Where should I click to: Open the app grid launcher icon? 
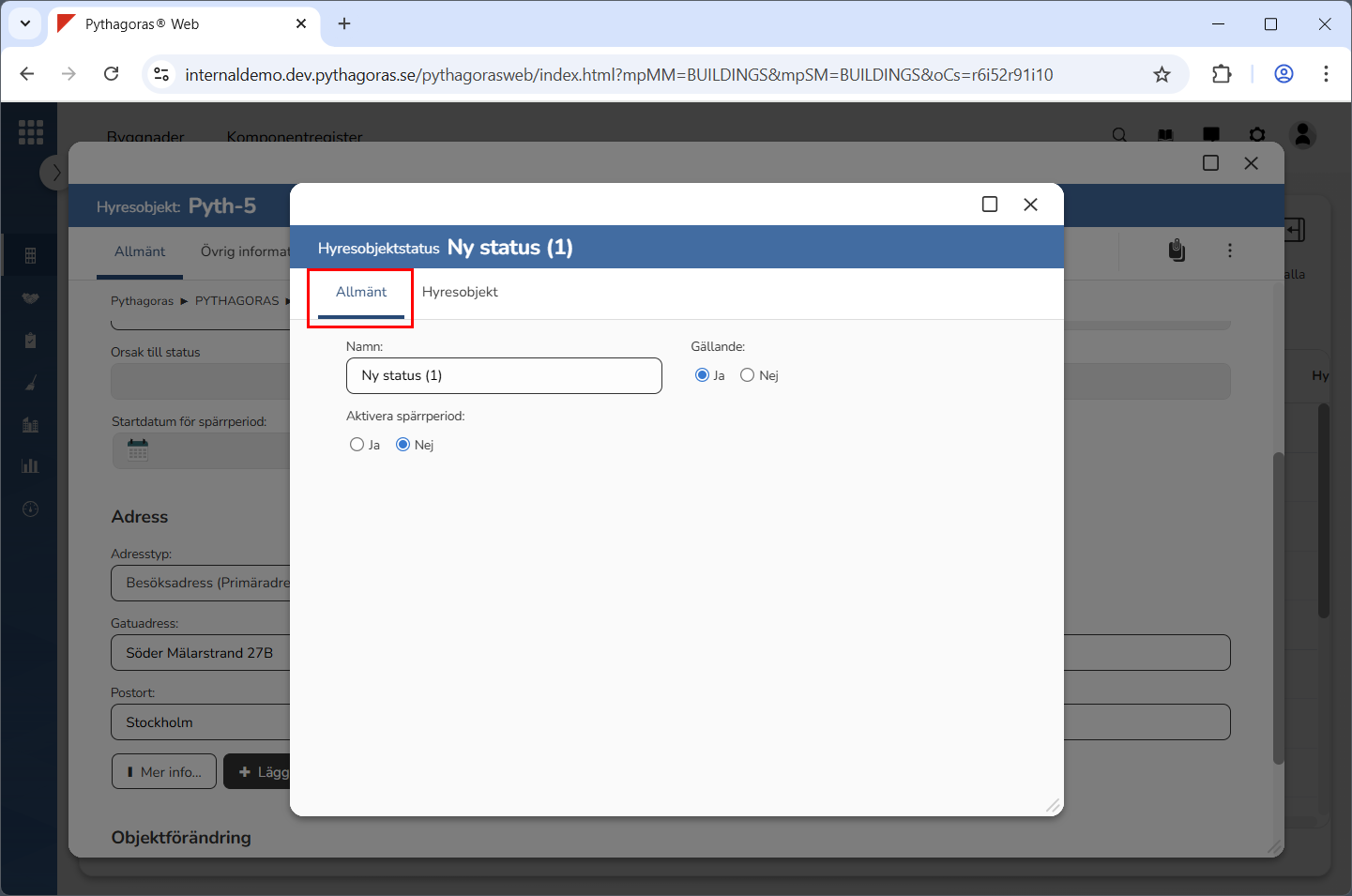tap(31, 132)
